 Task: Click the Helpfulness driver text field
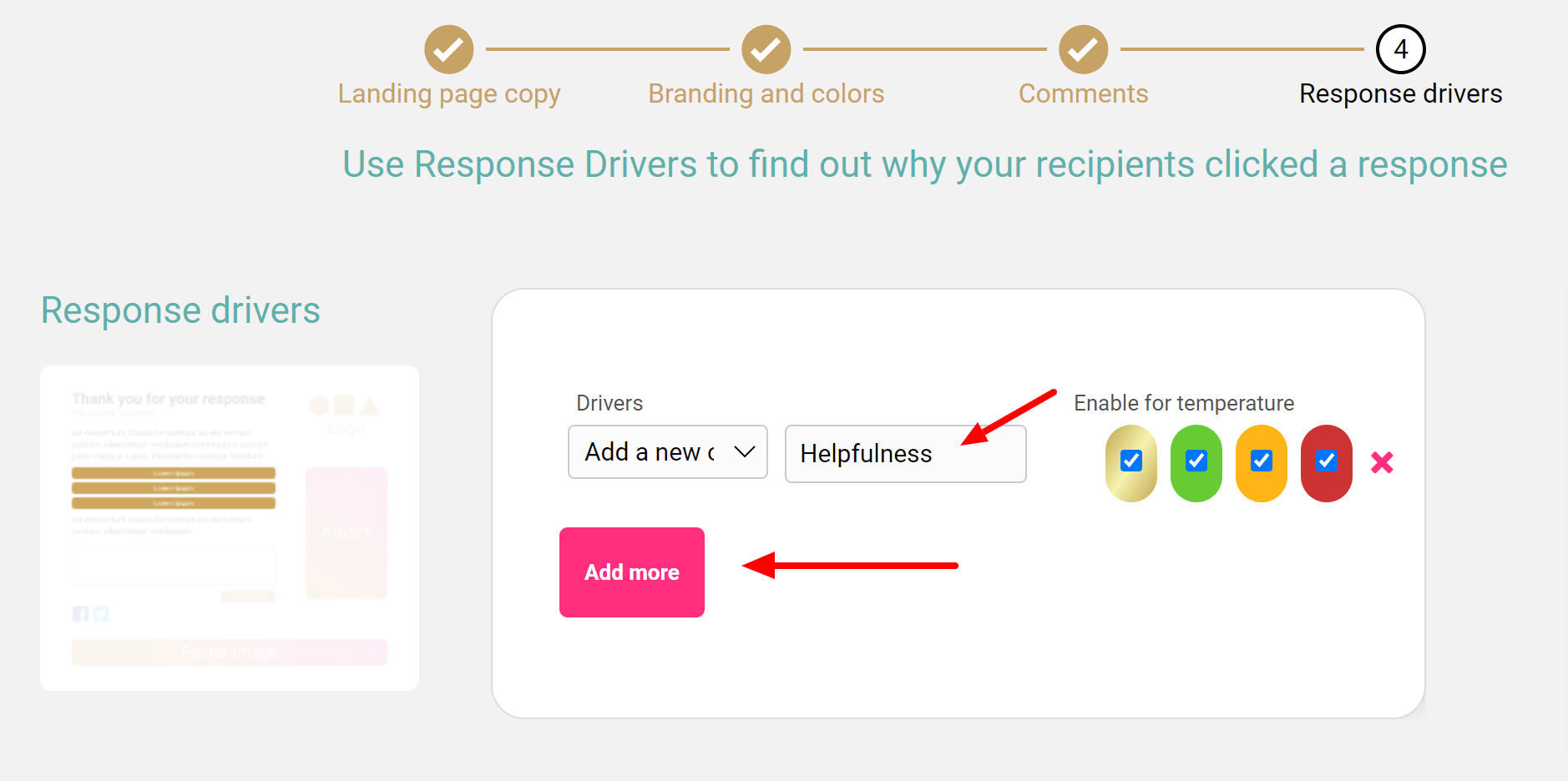point(906,454)
